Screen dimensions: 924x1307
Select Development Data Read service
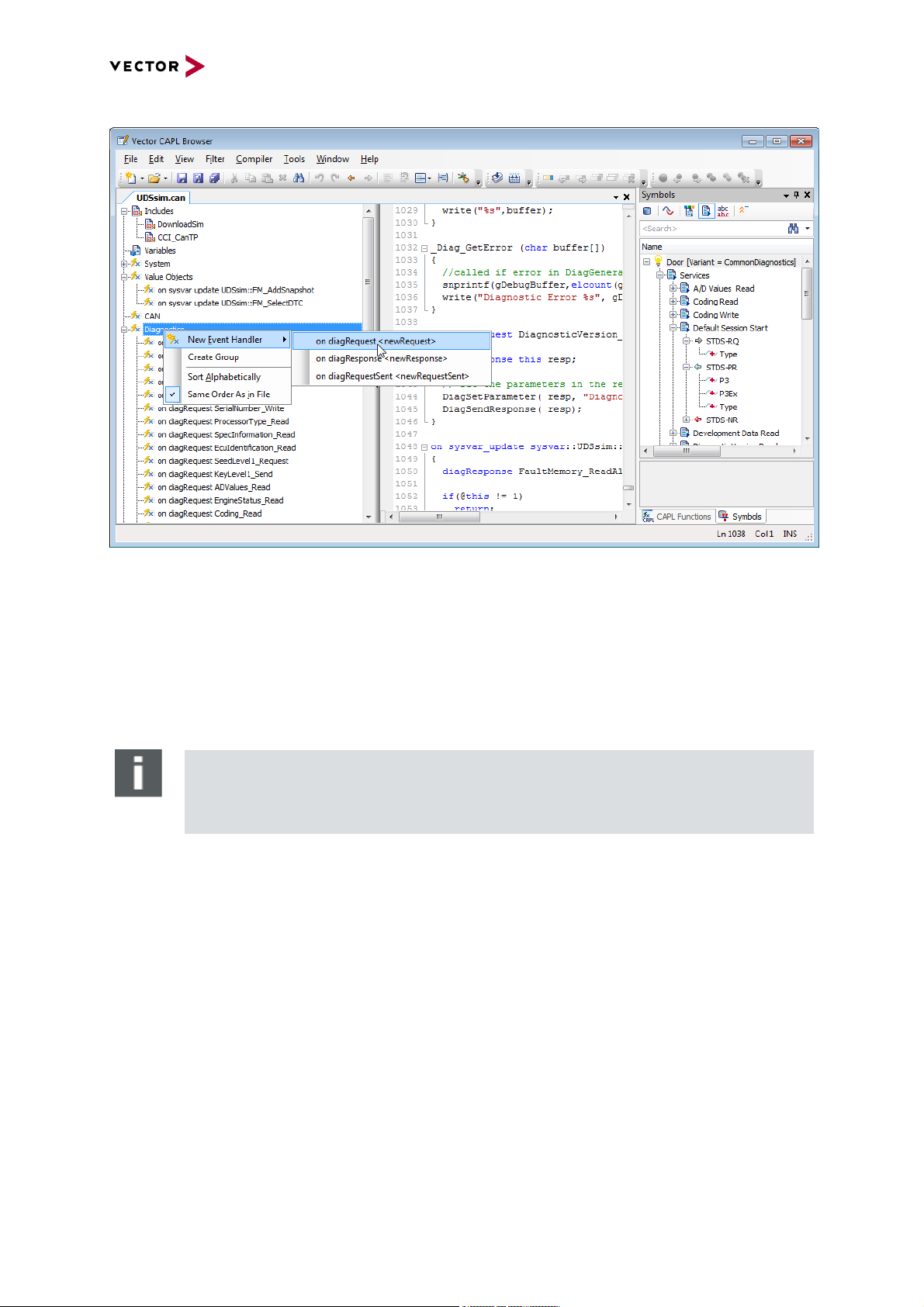[x=735, y=434]
